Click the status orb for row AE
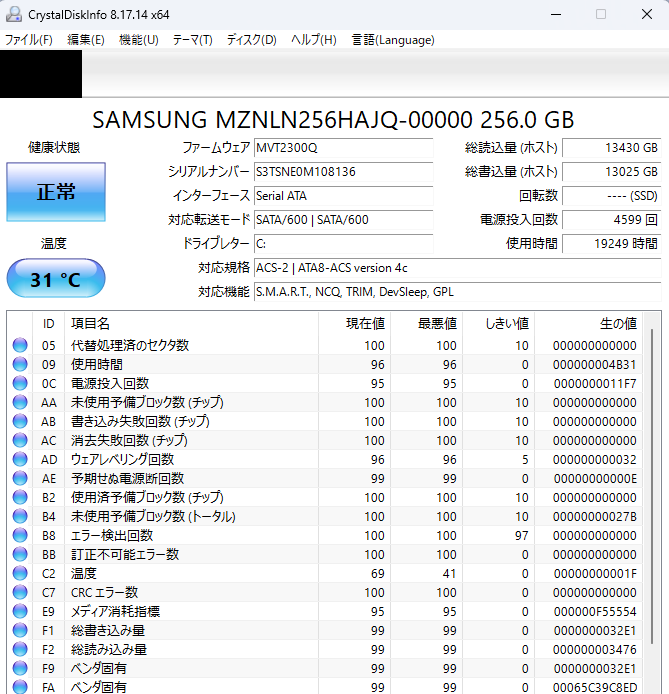This screenshot has height=694, width=669. 20,478
